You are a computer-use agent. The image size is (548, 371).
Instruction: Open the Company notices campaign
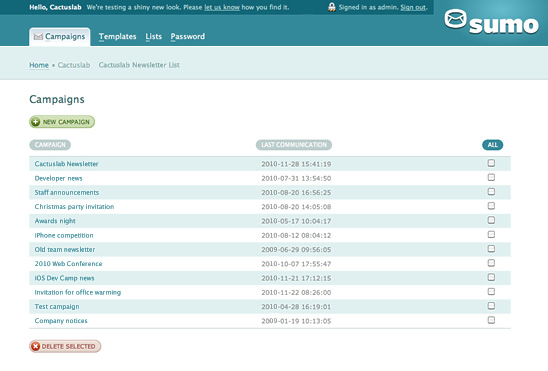coord(61,321)
